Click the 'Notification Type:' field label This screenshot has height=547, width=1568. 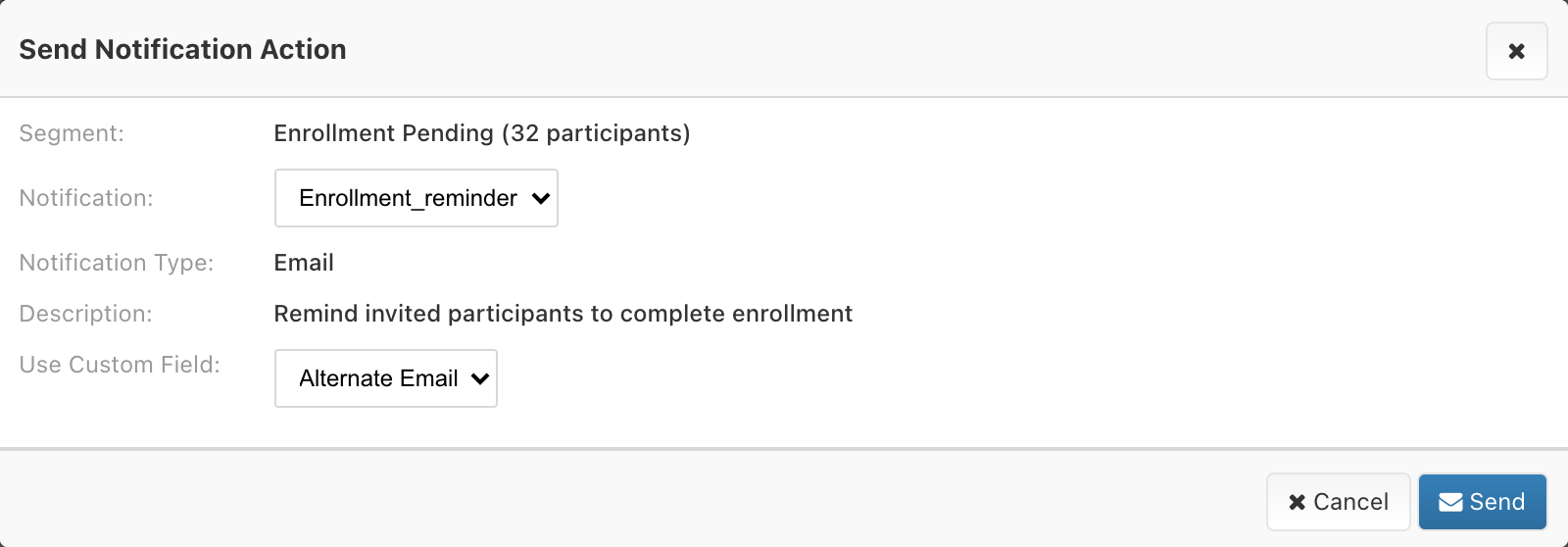tap(117, 263)
